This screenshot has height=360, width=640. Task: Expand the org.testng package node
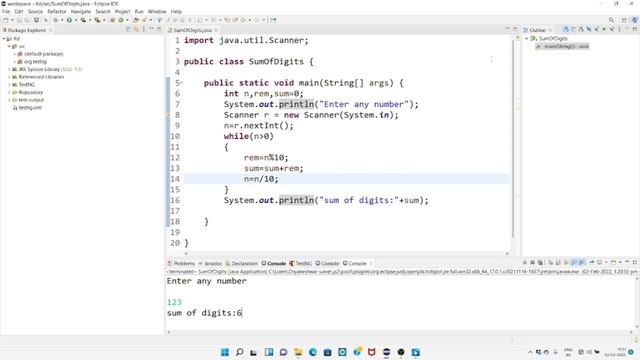tap(14, 62)
